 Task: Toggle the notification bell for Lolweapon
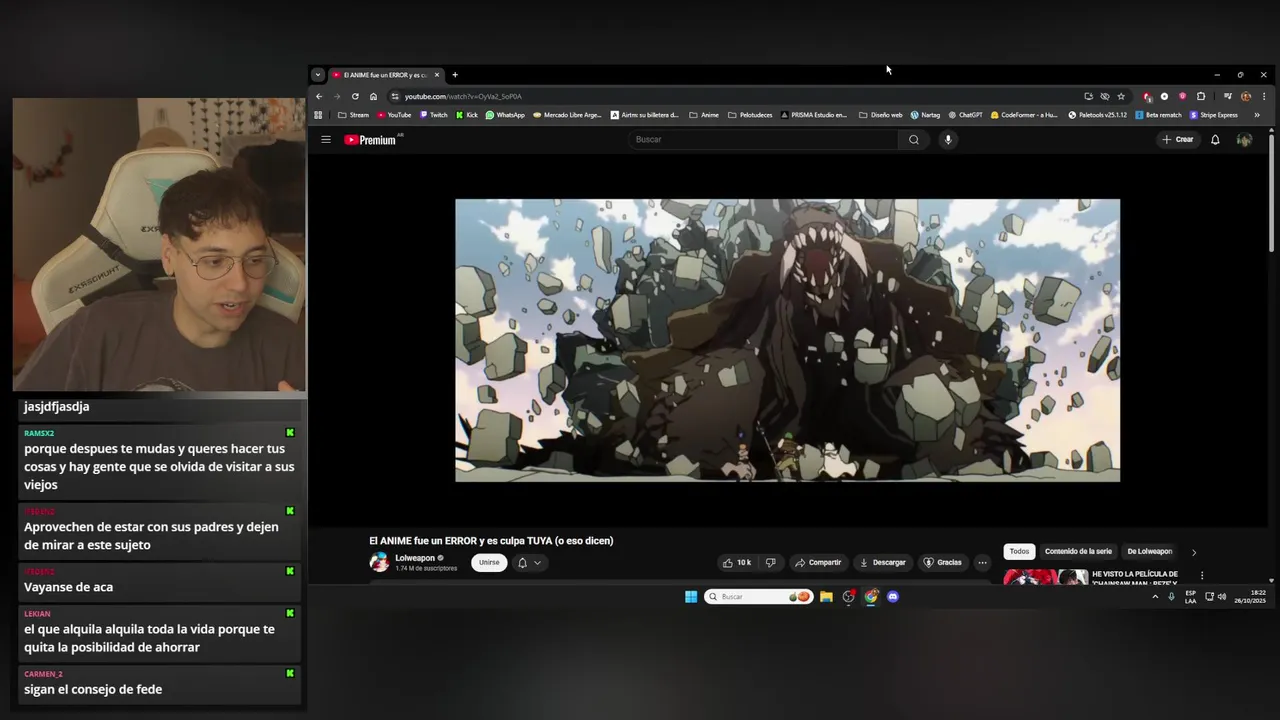(522, 563)
